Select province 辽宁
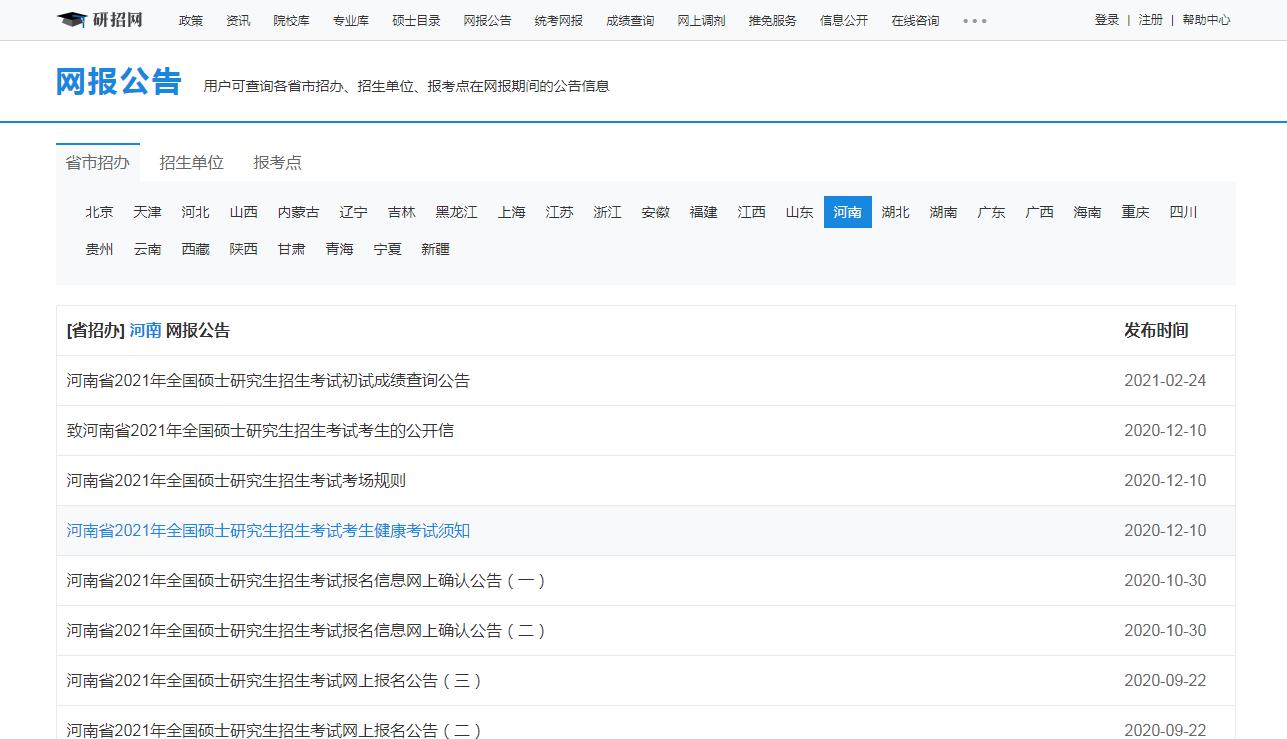This screenshot has height=739, width=1287. pos(353,212)
